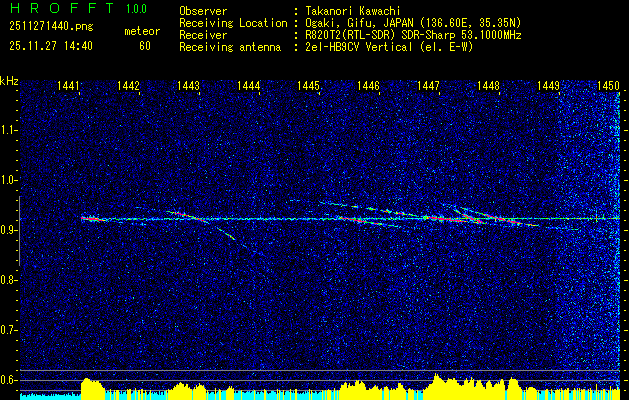Click the 0.9 kHz frequency label
The width and height of the screenshot is (629, 400).
pos(10,230)
